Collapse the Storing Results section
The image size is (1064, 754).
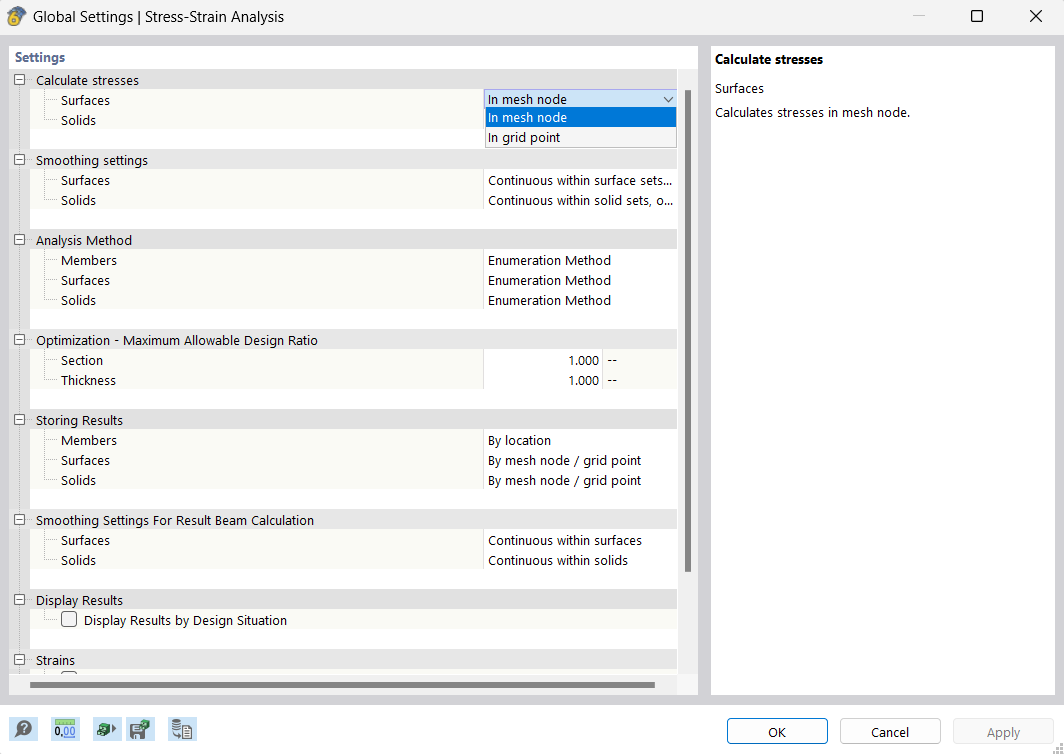(x=19, y=420)
